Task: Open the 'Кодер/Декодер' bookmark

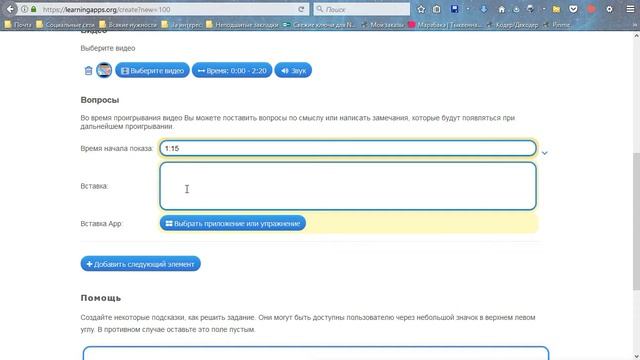Action: click(x=512, y=25)
